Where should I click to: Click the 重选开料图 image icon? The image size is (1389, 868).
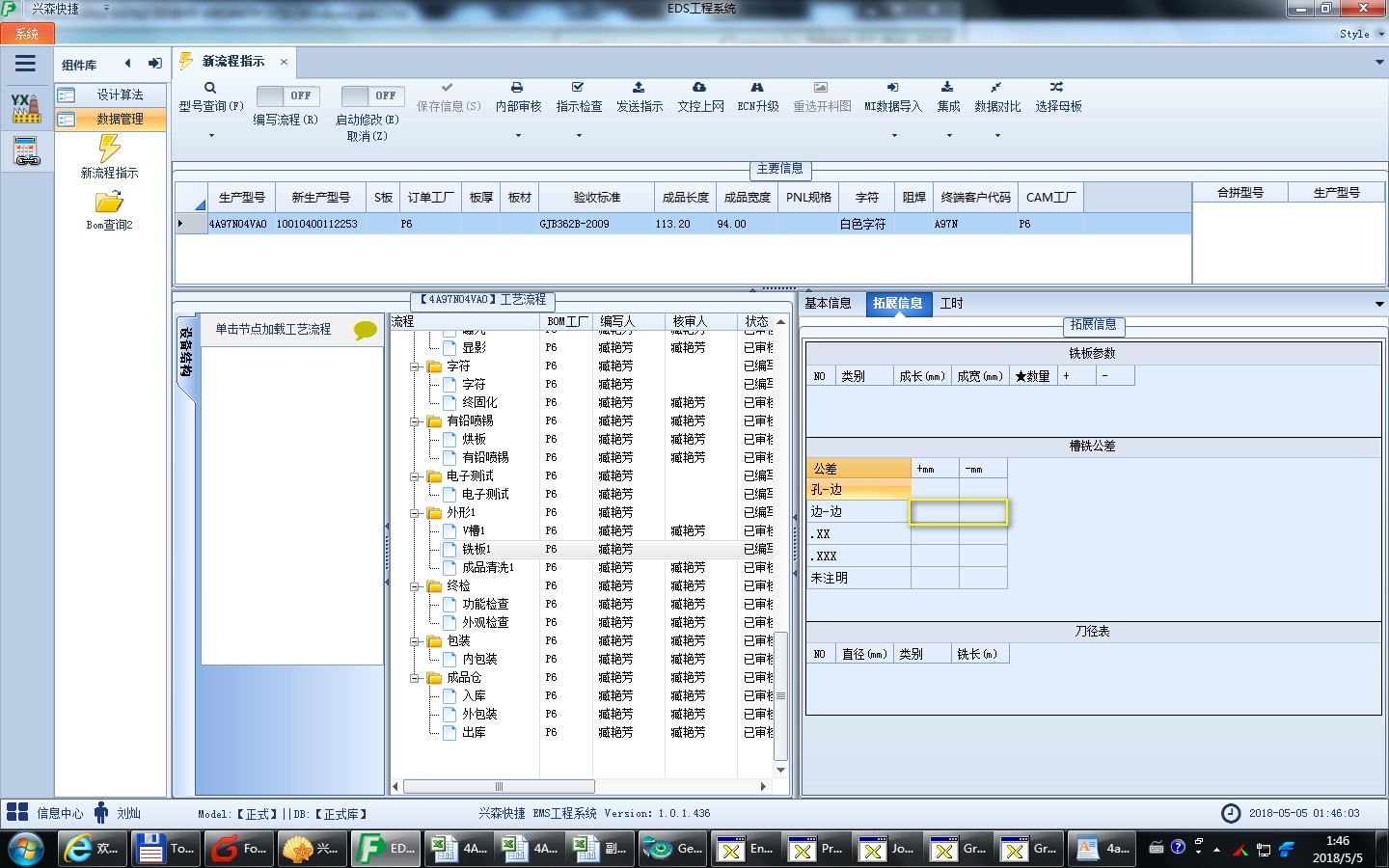pyautogui.click(x=821, y=87)
